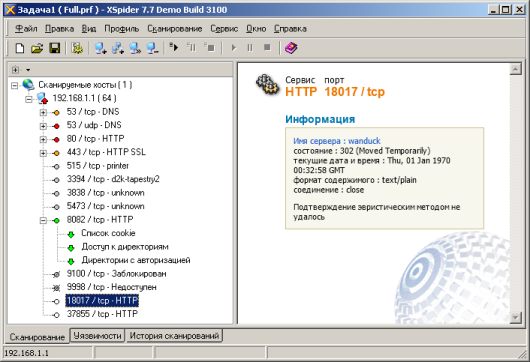Viewport: 530px width, 362px height.
Task: Click the service gears icon near HTTP heading
Action: (267, 85)
